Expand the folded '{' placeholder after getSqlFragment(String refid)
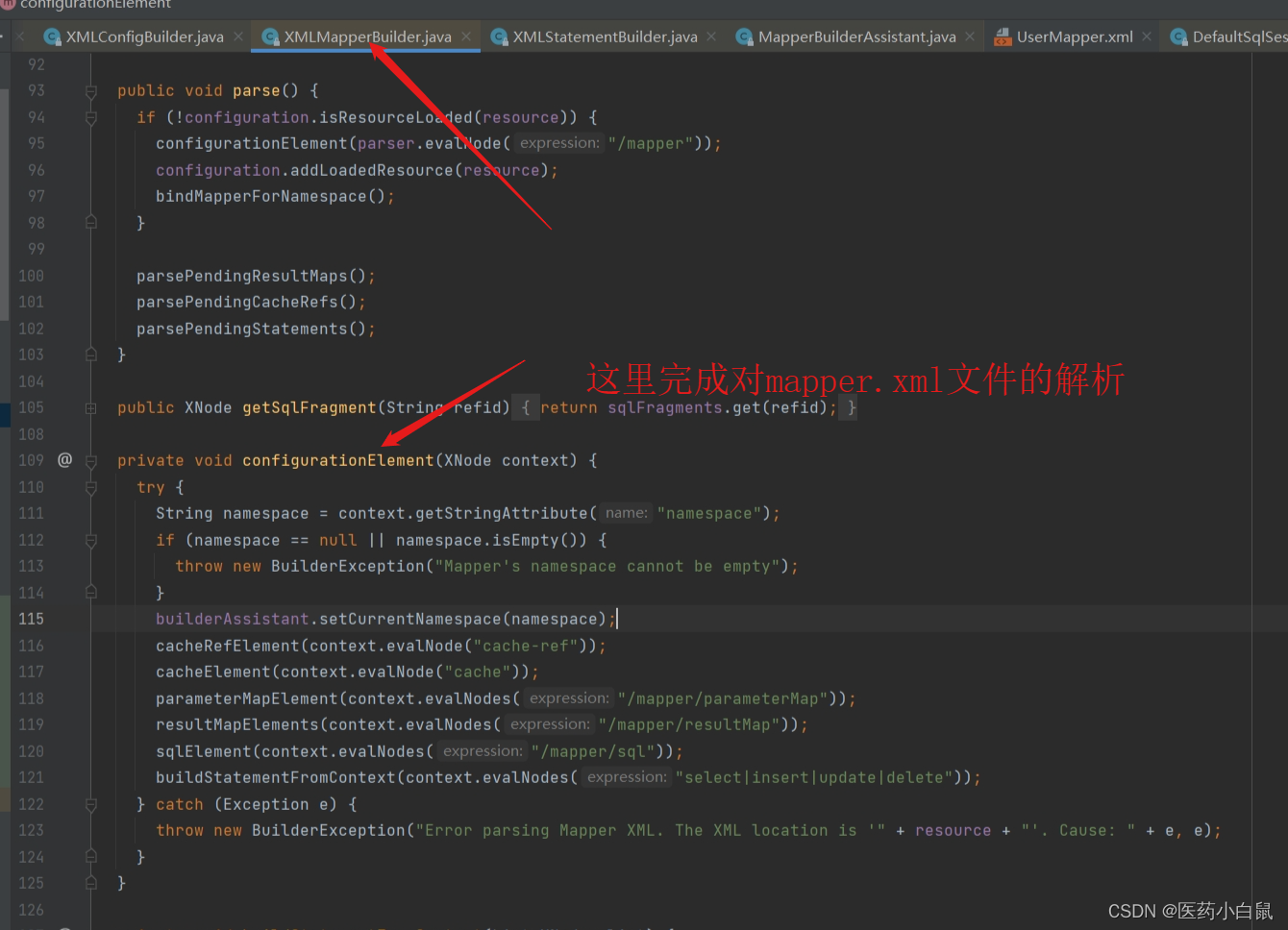 pyautogui.click(x=525, y=407)
